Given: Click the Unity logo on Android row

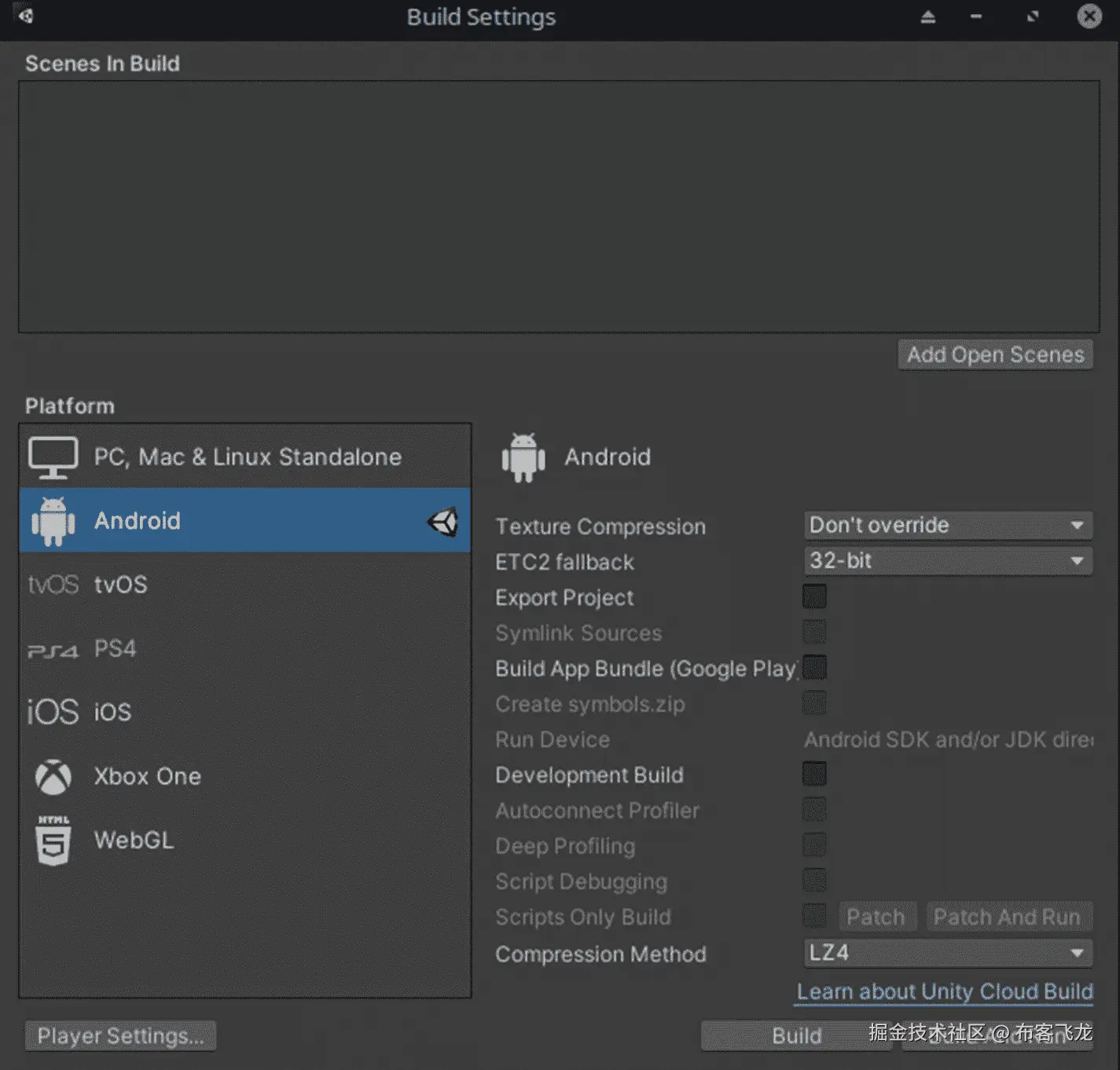Looking at the screenshot, I should [443, 522].
